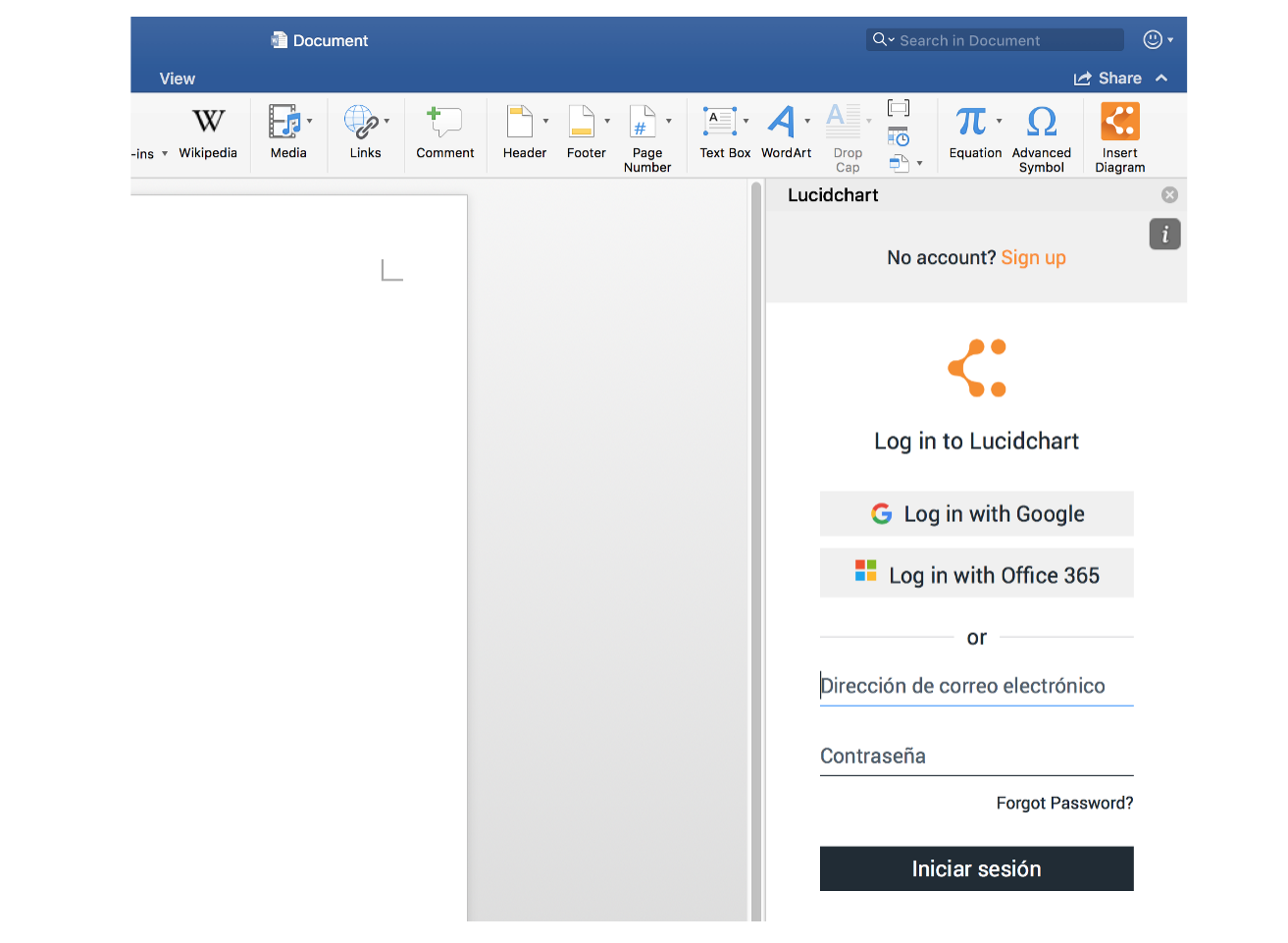This screenshot has width=1288, height=943.
Task: Click the search magnifier icon
Action: (x=880, y=39)
